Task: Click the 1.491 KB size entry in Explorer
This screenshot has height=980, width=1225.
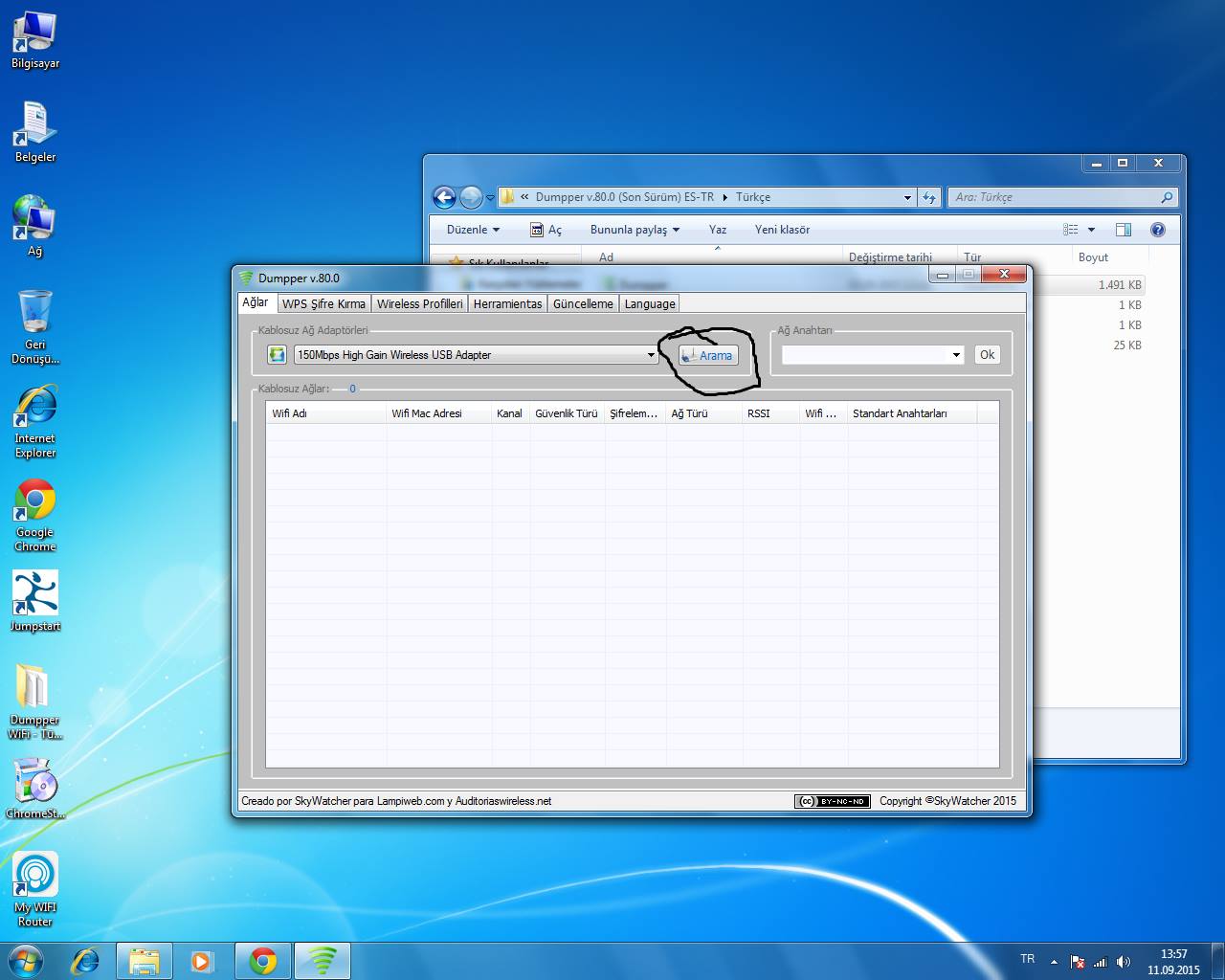Action: click(1120, 285)
